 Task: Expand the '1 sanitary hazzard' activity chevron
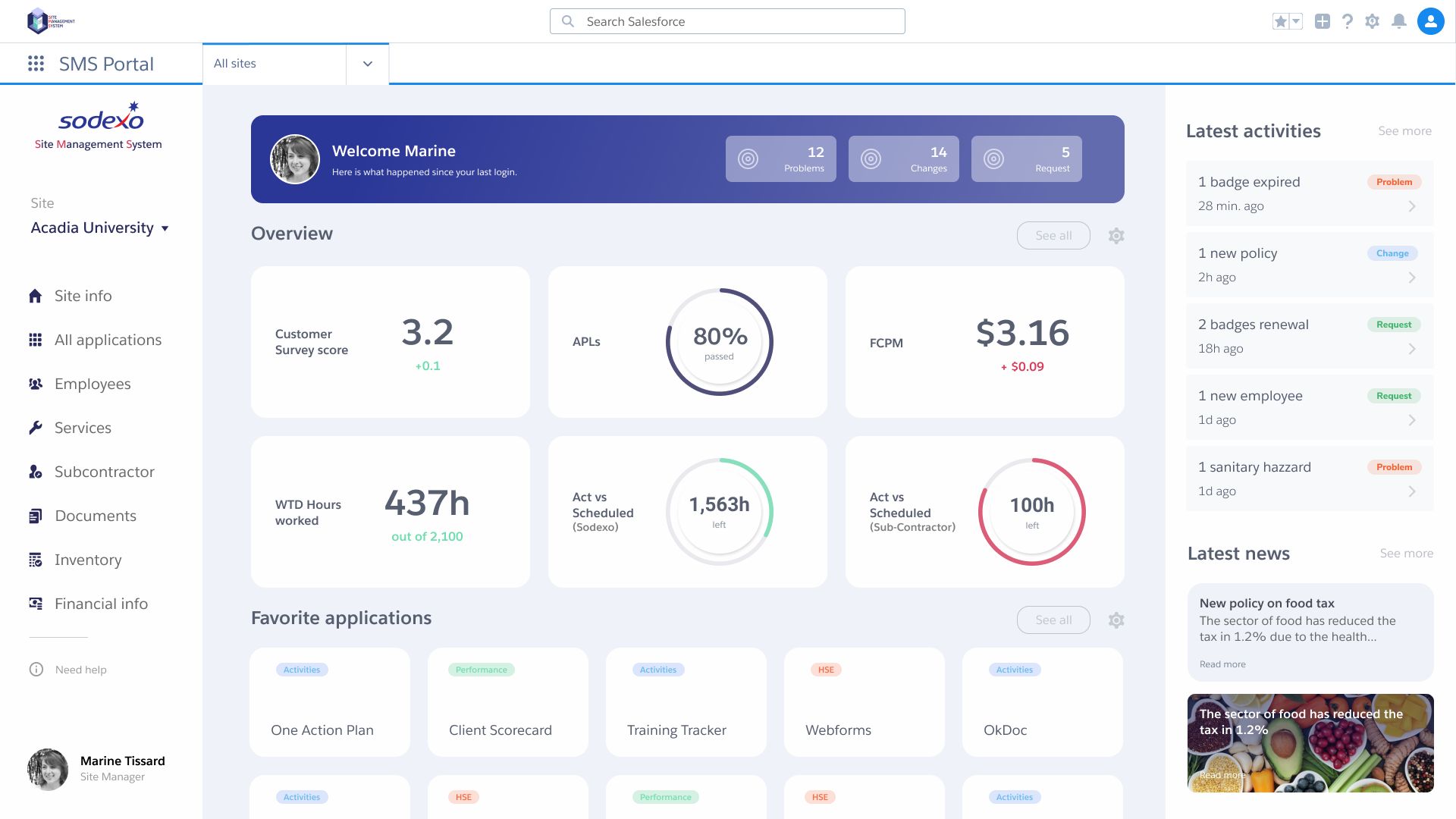(1412, 491)
